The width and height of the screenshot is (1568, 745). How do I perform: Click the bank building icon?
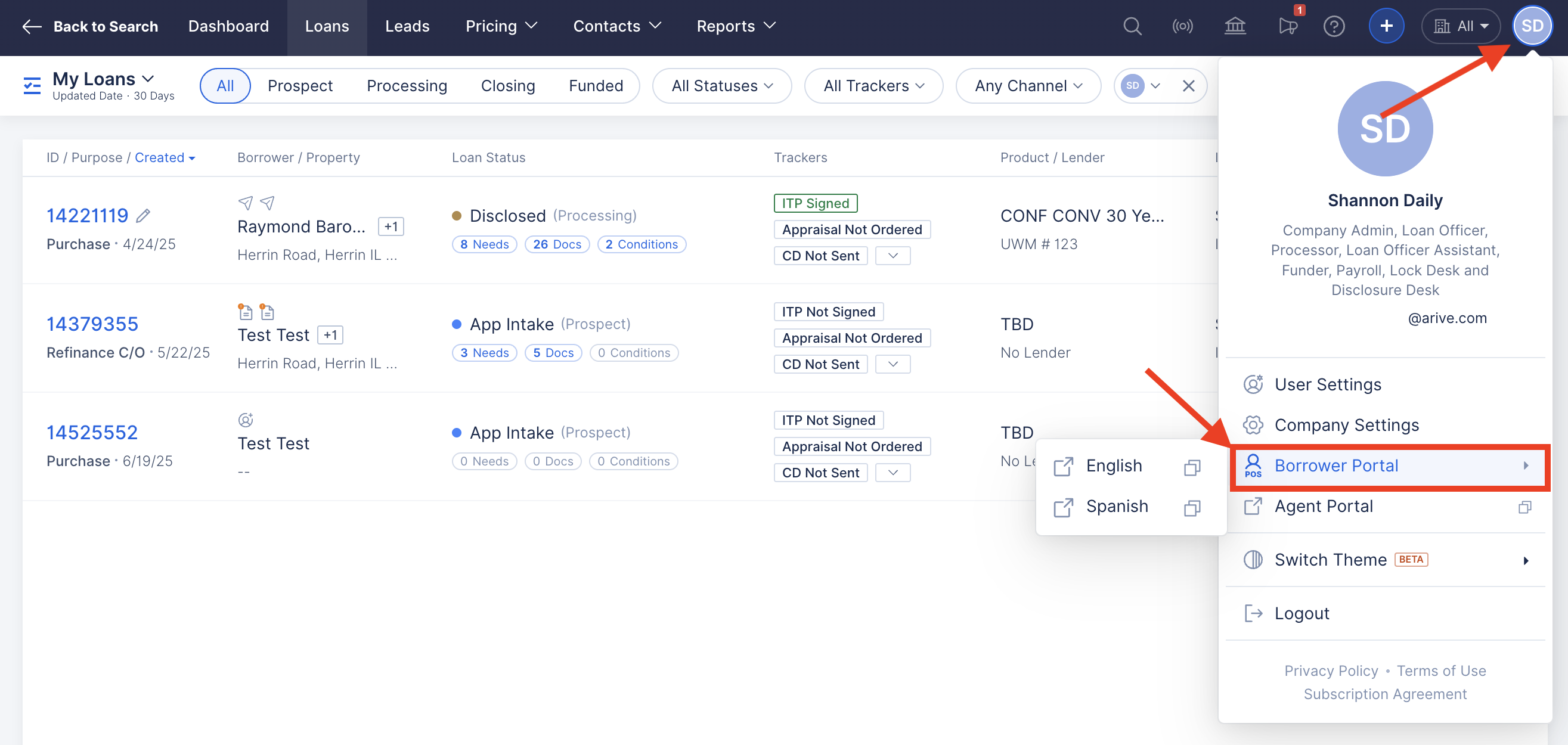point(1235,26)
